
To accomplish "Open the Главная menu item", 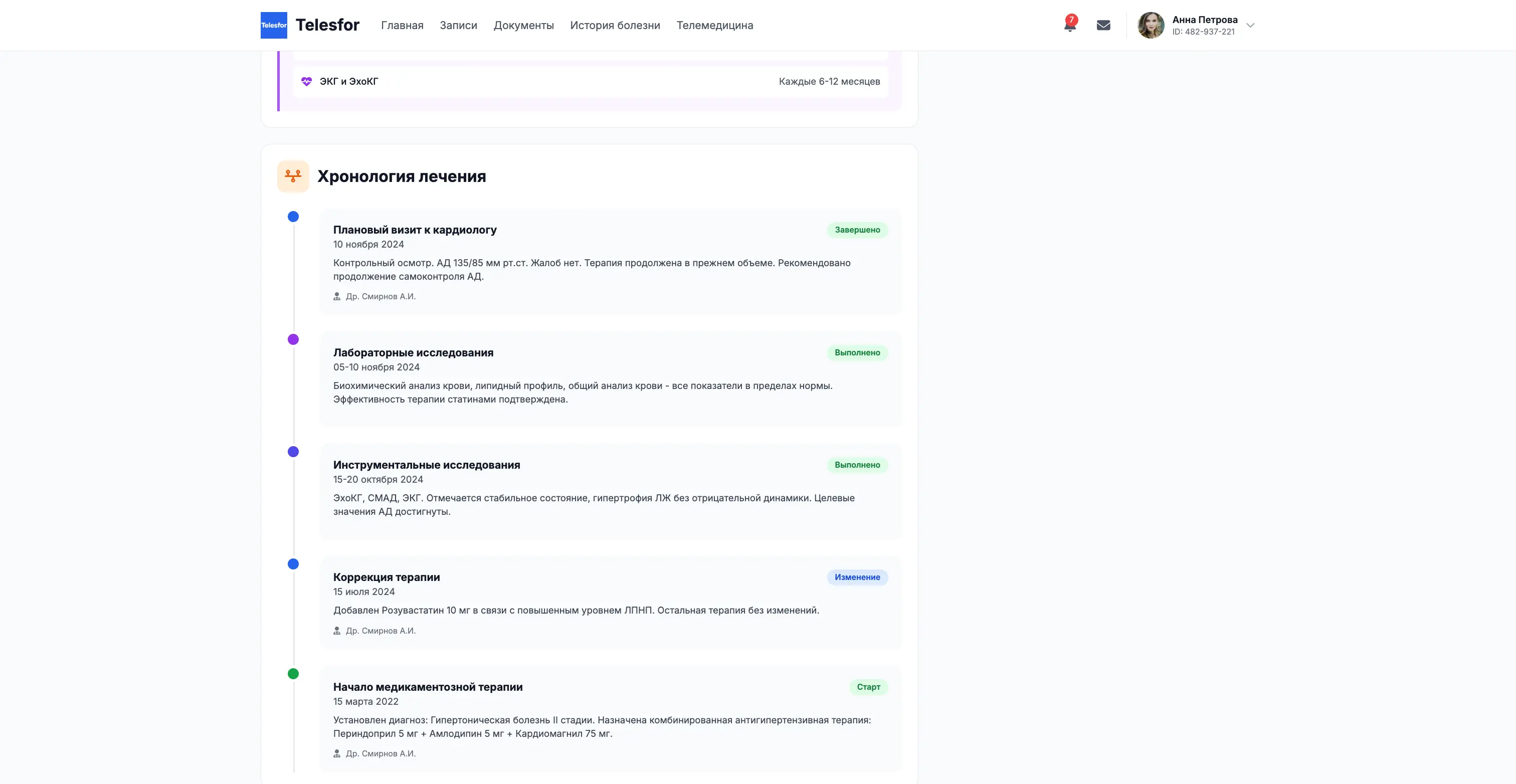I will coord(402,25).
